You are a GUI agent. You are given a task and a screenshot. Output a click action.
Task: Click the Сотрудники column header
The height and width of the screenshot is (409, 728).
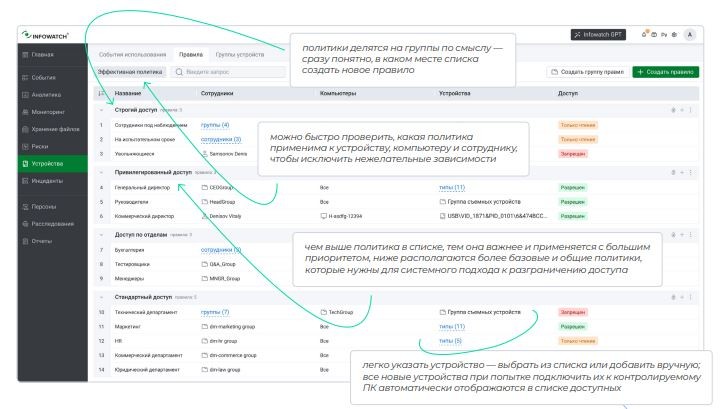pos(217,93)
